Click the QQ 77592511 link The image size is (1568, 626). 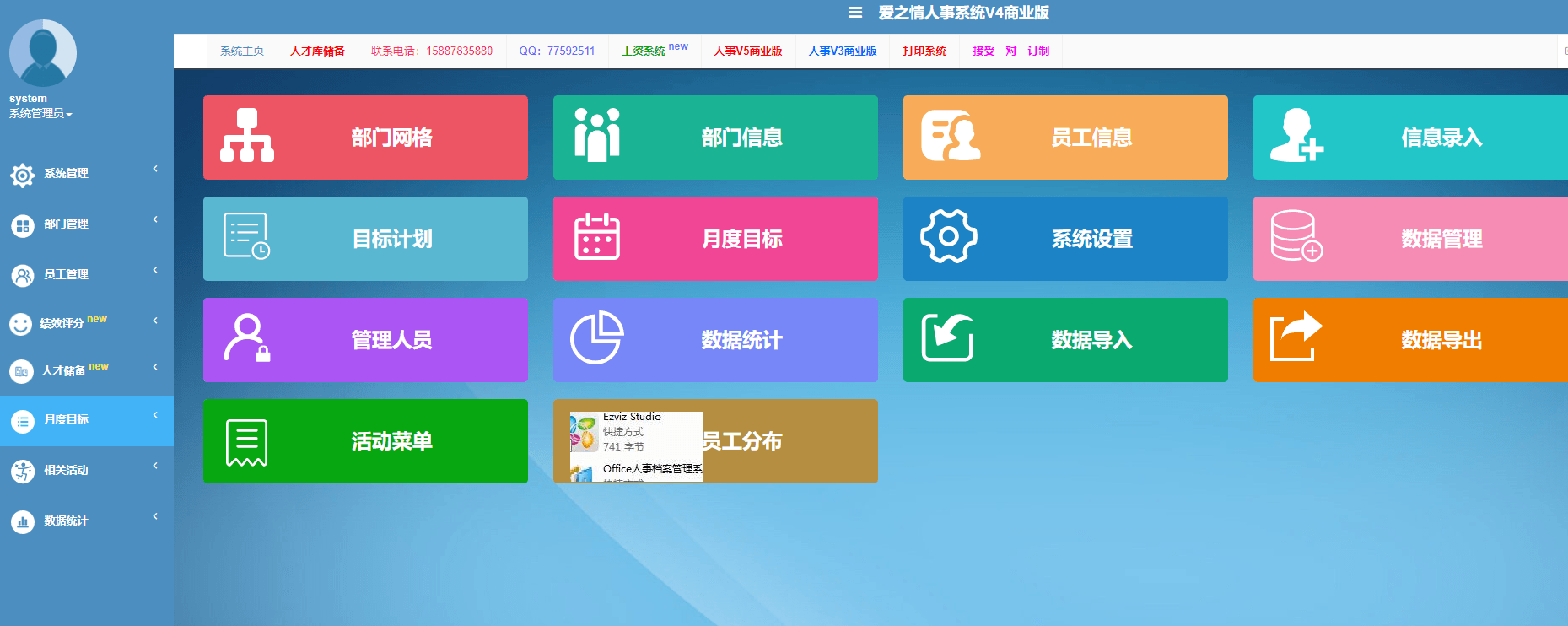557,51
